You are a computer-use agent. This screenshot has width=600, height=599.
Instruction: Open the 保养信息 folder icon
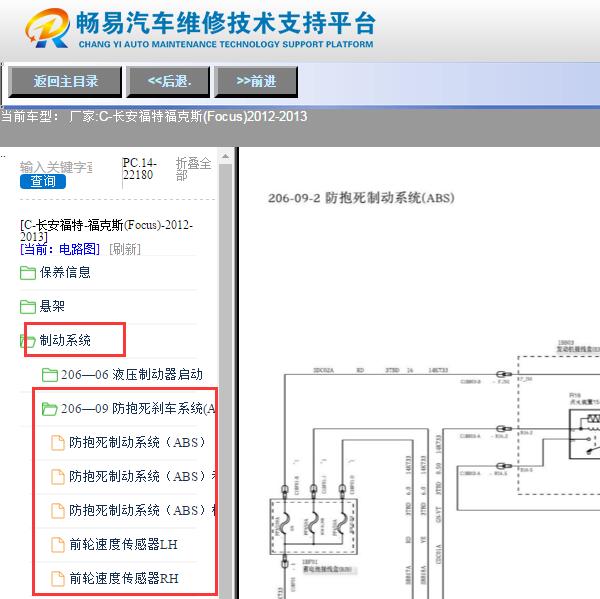pos(28,273)
